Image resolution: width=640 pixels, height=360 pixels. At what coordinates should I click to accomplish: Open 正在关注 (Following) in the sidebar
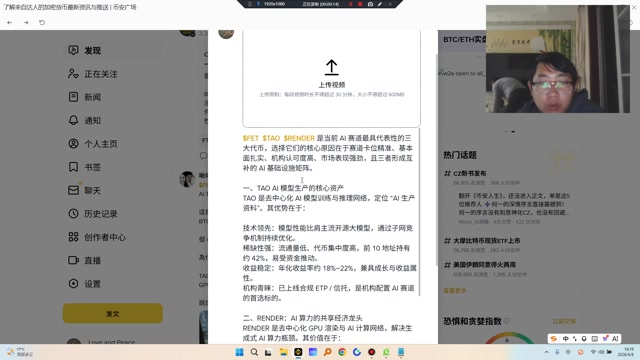point(93,74)
